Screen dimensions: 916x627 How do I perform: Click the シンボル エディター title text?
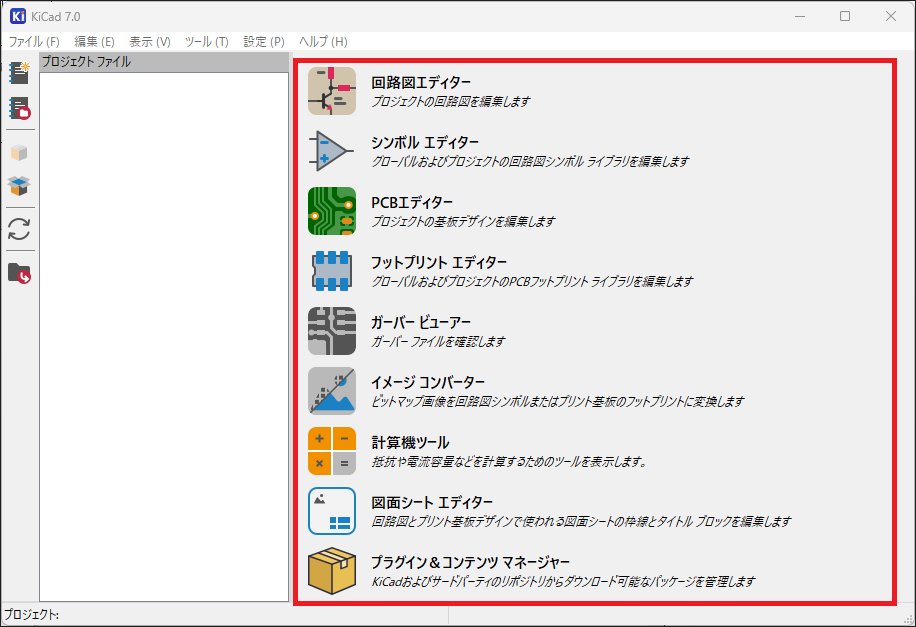tap(425, 143)
